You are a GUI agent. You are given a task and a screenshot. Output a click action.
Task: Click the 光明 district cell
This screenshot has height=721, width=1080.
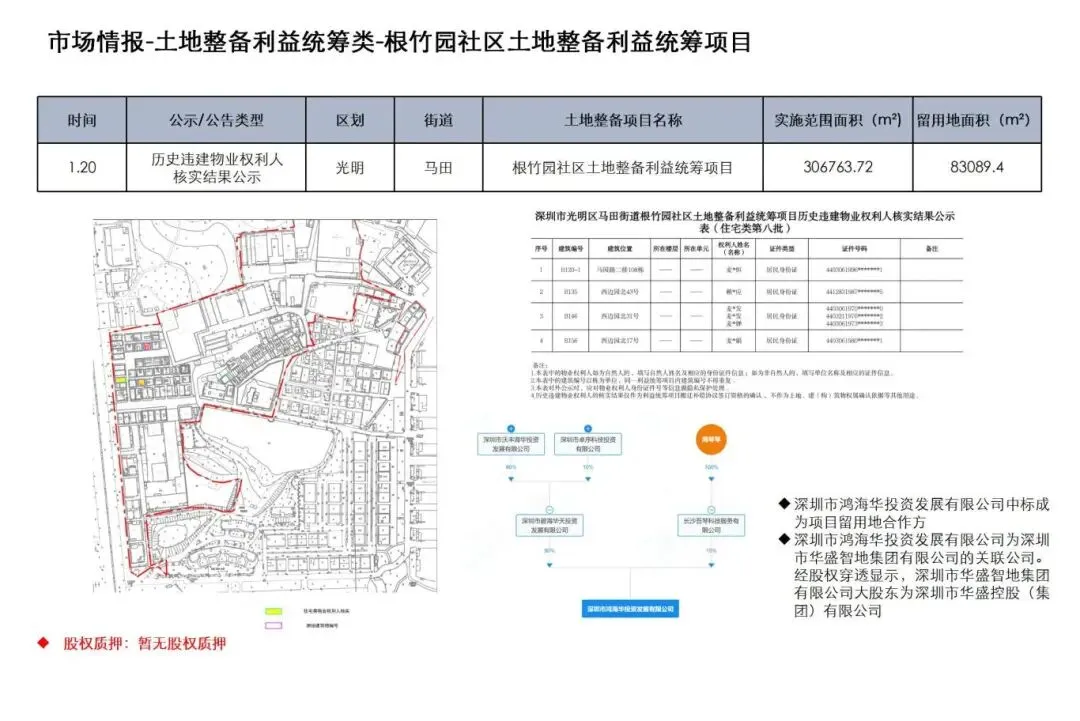click(x=350, y=167)
